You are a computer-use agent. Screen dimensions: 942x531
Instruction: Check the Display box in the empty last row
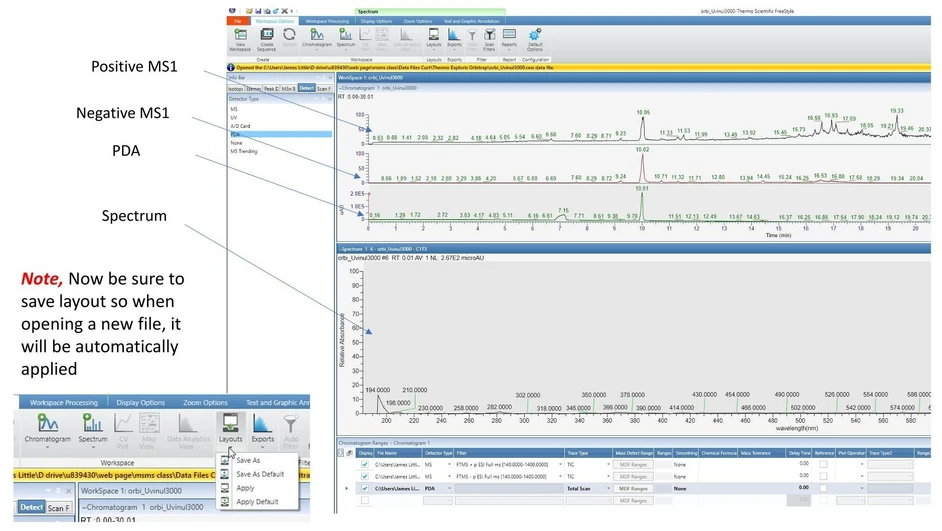365,500
